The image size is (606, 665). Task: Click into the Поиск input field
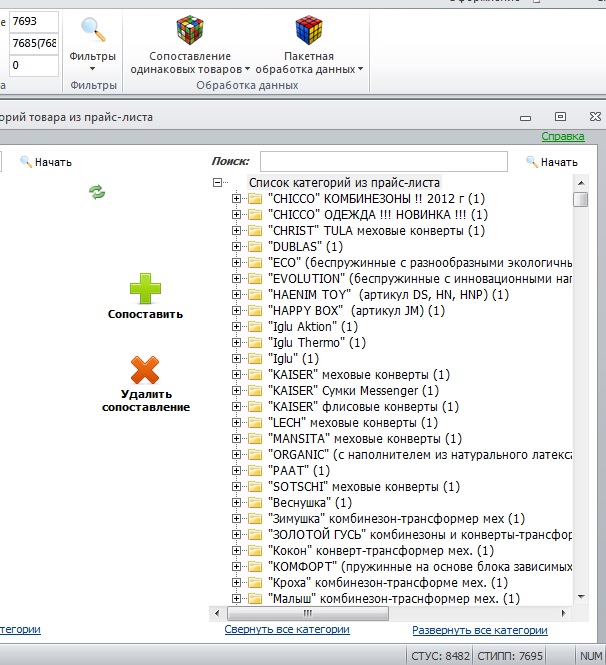tap(384, 162)
